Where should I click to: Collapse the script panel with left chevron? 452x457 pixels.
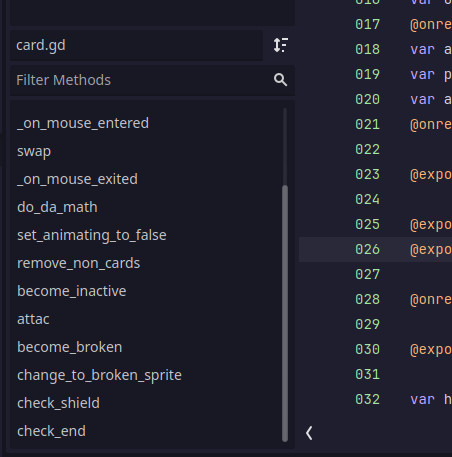tap(309, 433)
